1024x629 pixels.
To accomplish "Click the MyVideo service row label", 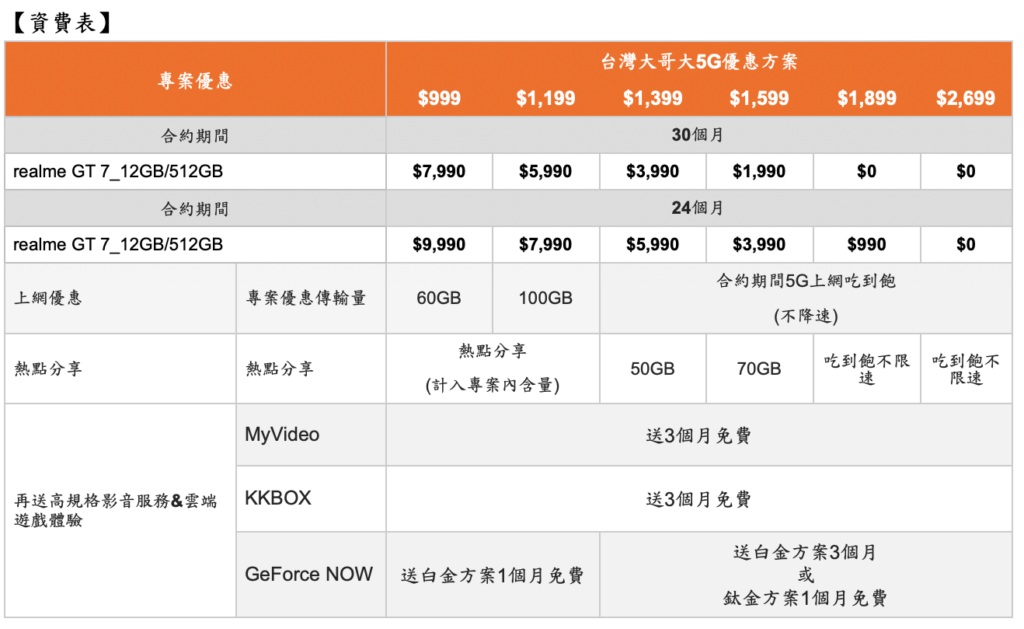I will (x=282, y=435).
